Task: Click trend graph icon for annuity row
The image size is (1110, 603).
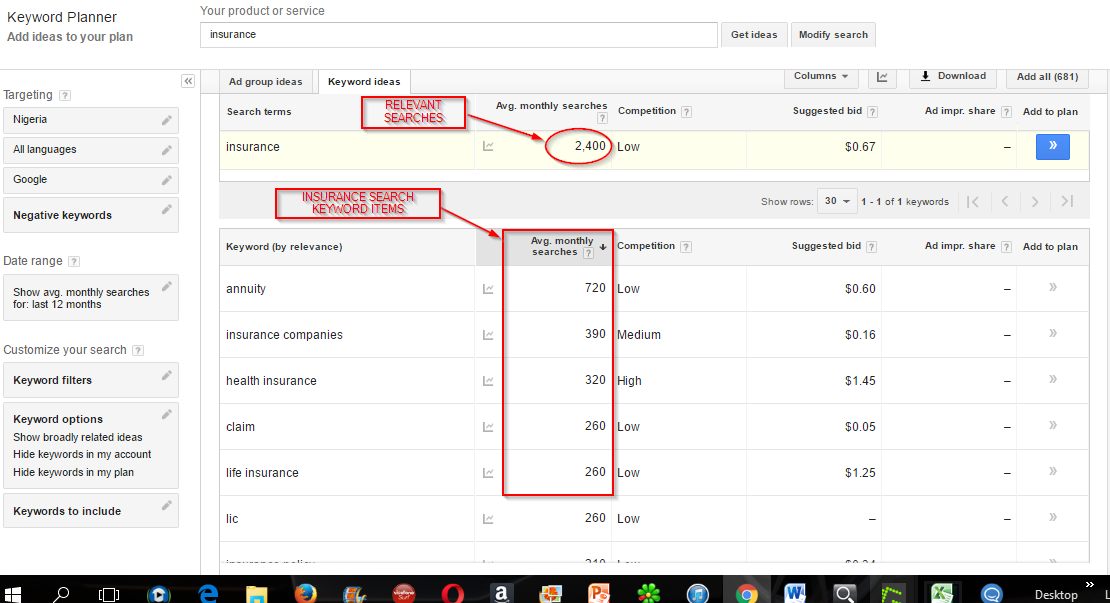Action: point(488,289)
